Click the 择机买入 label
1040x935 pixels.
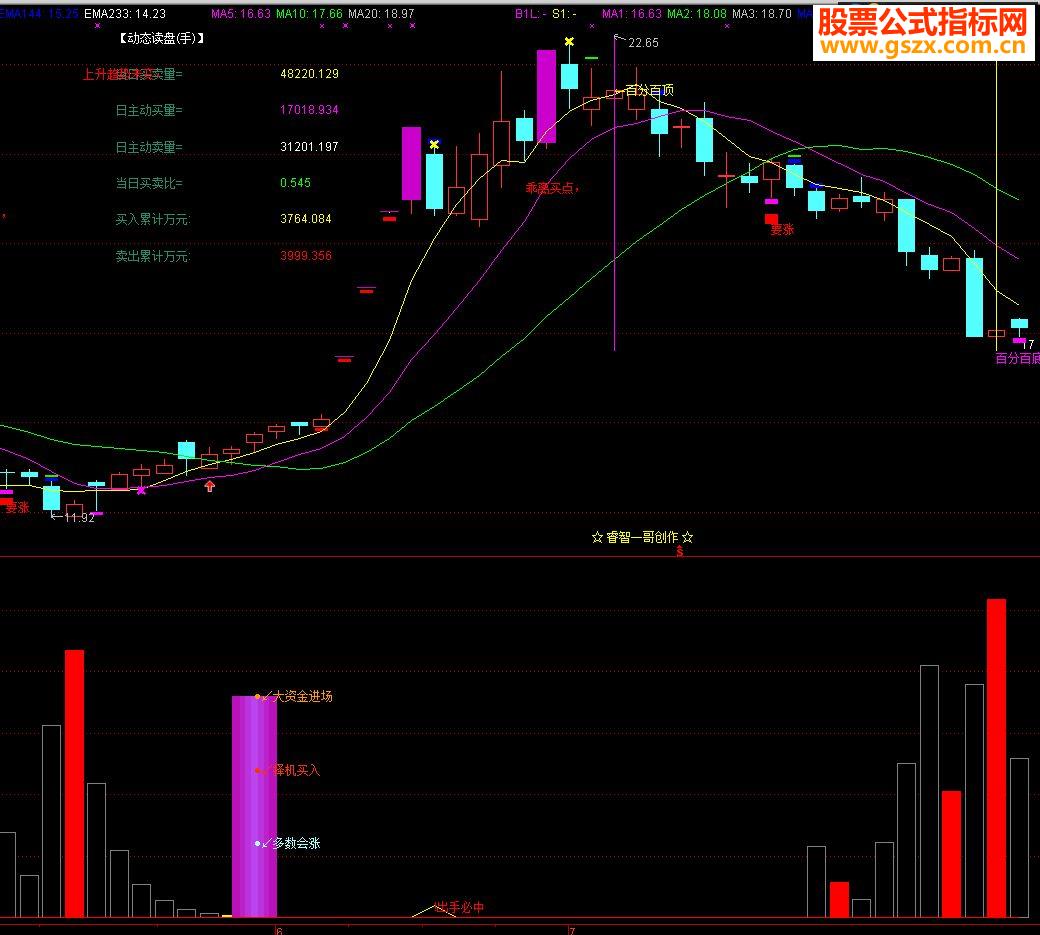(296, 771)
